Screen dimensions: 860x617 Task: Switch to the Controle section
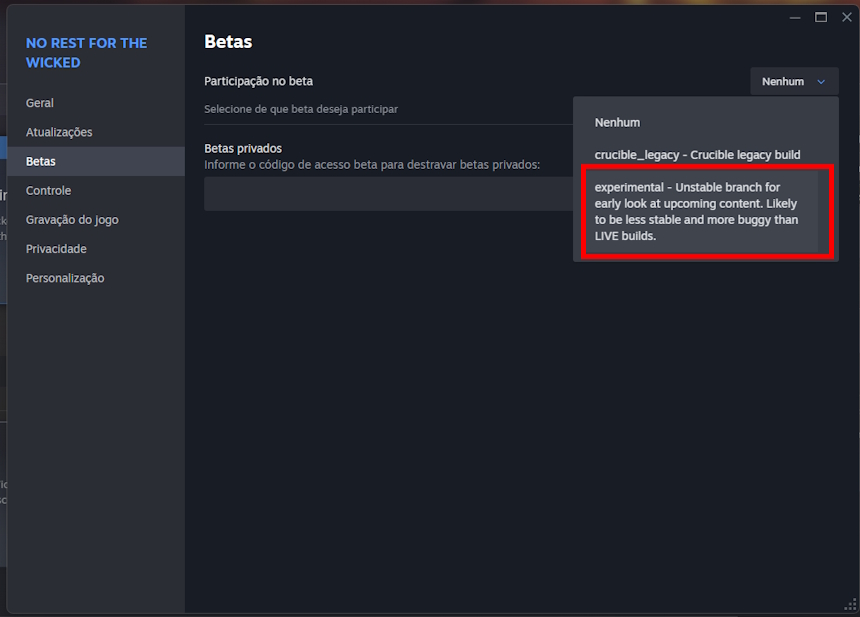point(48,190)
